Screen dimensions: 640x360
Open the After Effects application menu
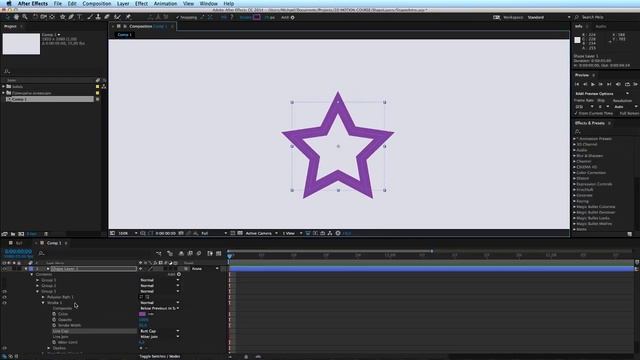33,3
